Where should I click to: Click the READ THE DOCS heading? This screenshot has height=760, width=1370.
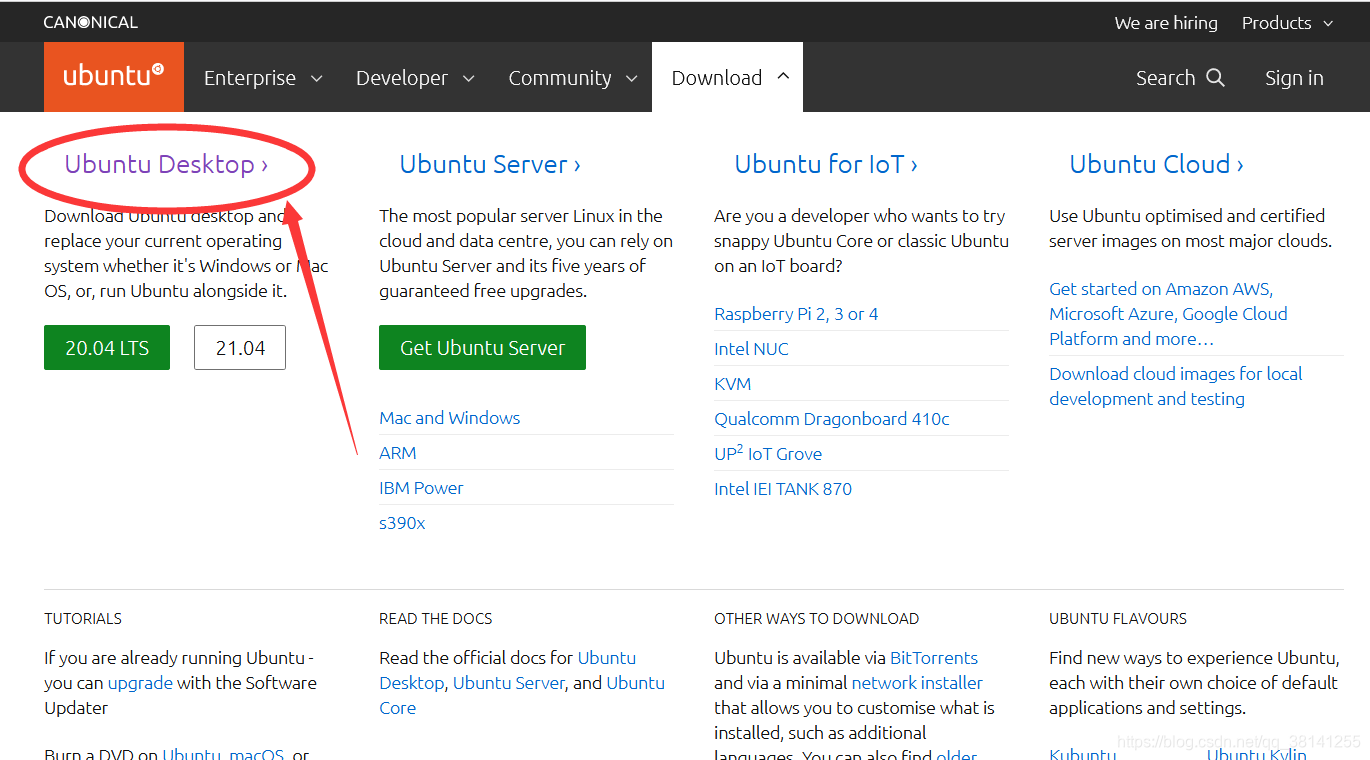(x=436, y=619)
